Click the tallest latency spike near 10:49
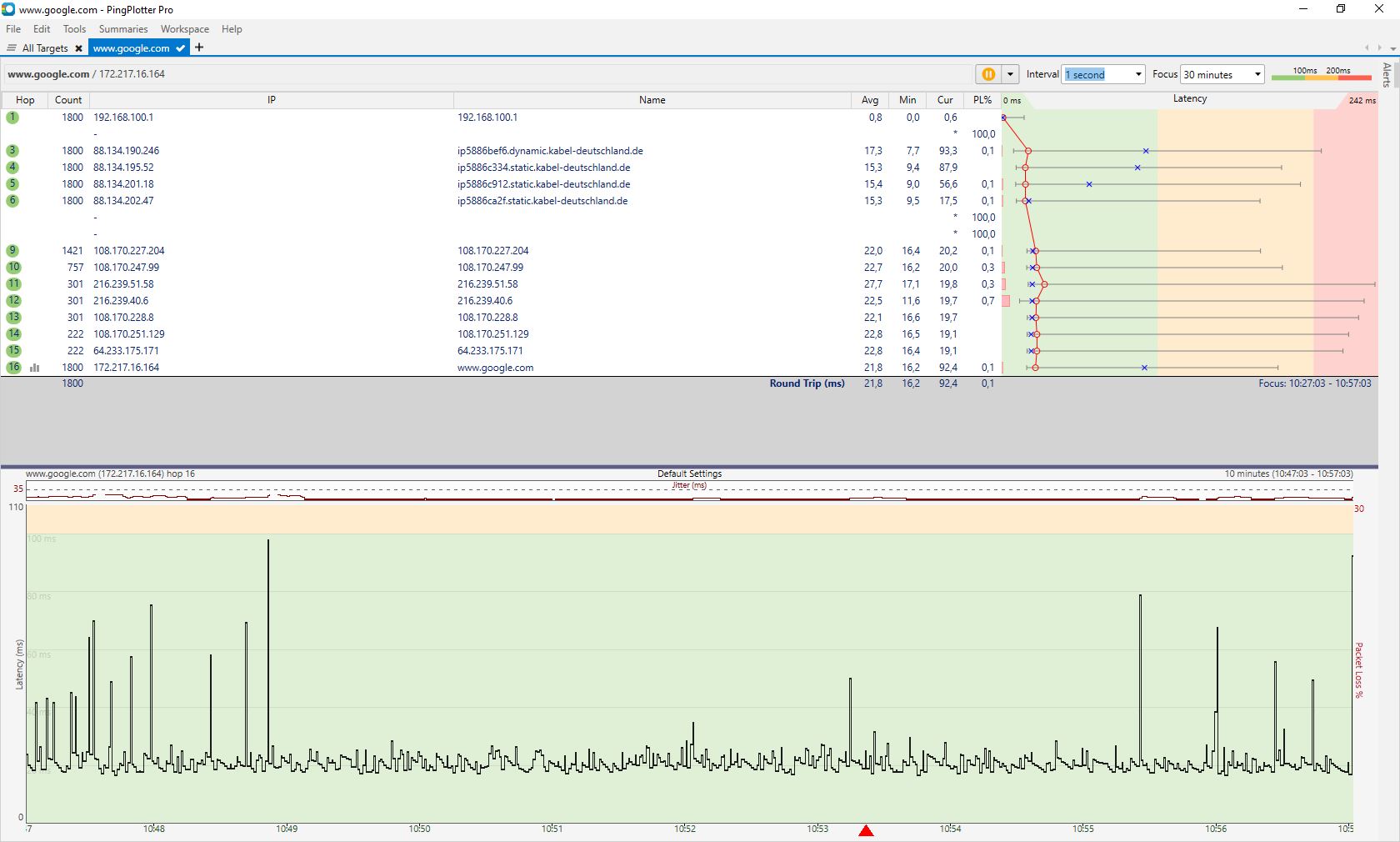1400x842 pixels. tap(268, 650)
